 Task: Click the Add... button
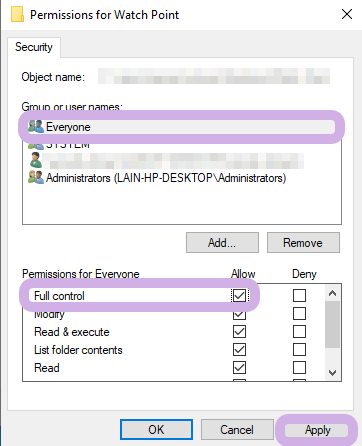click(x=222, y=243)
